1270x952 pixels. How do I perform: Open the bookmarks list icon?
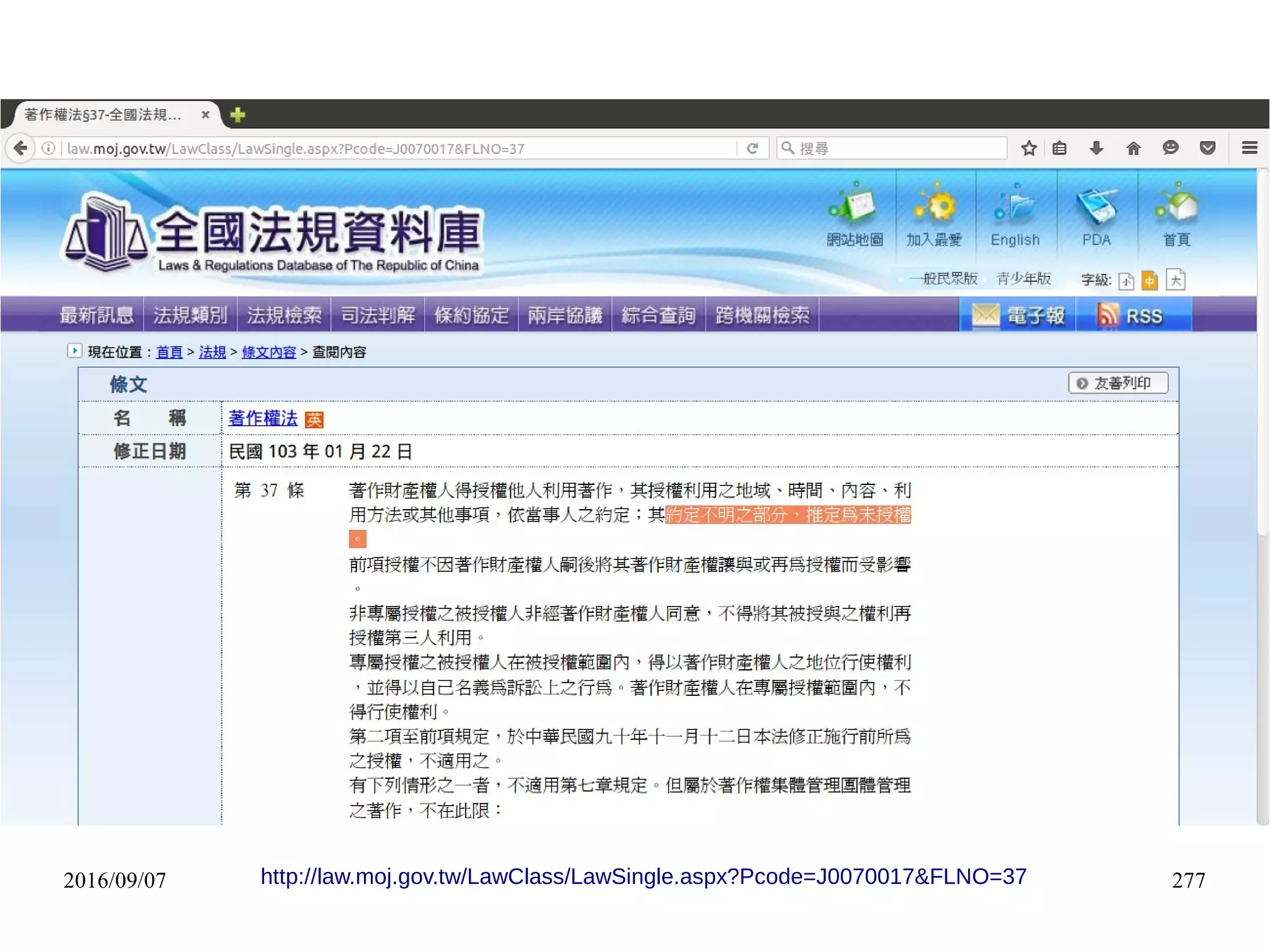[x=1060, y=148]
